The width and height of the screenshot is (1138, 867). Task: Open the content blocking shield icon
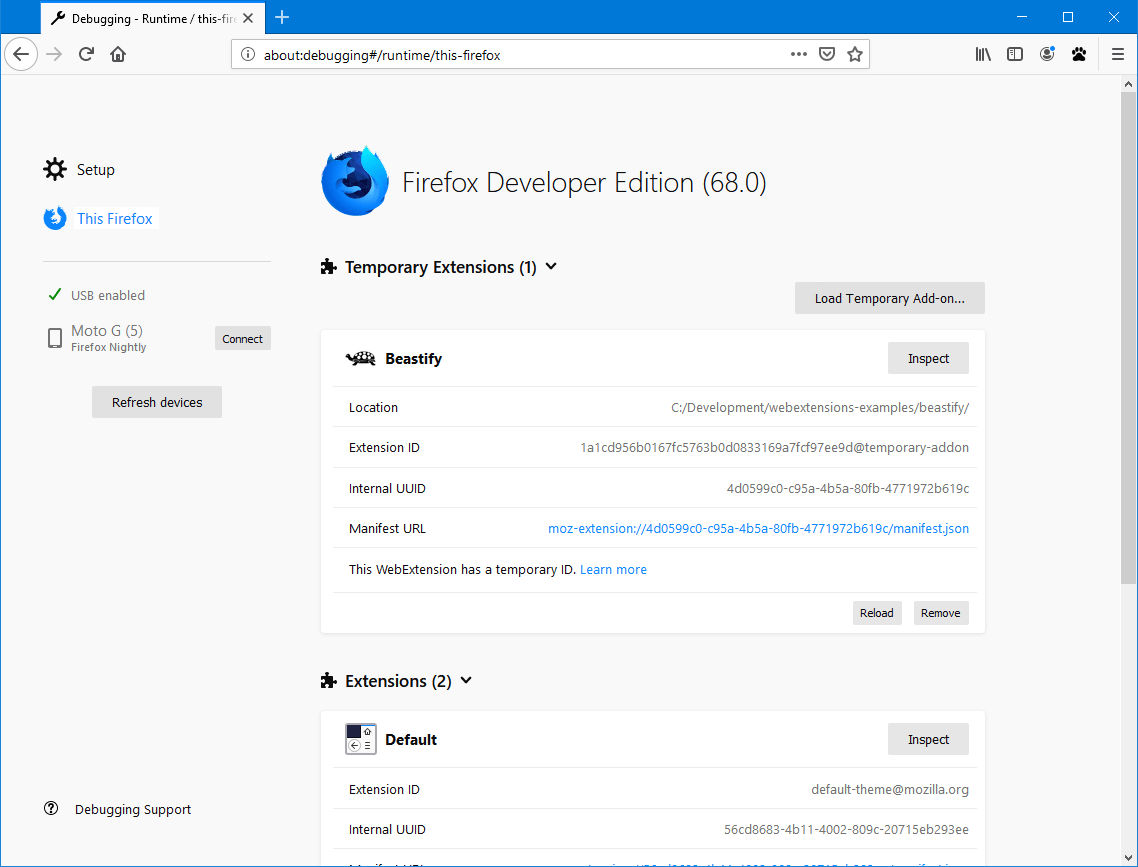click(x=827, y=54)
